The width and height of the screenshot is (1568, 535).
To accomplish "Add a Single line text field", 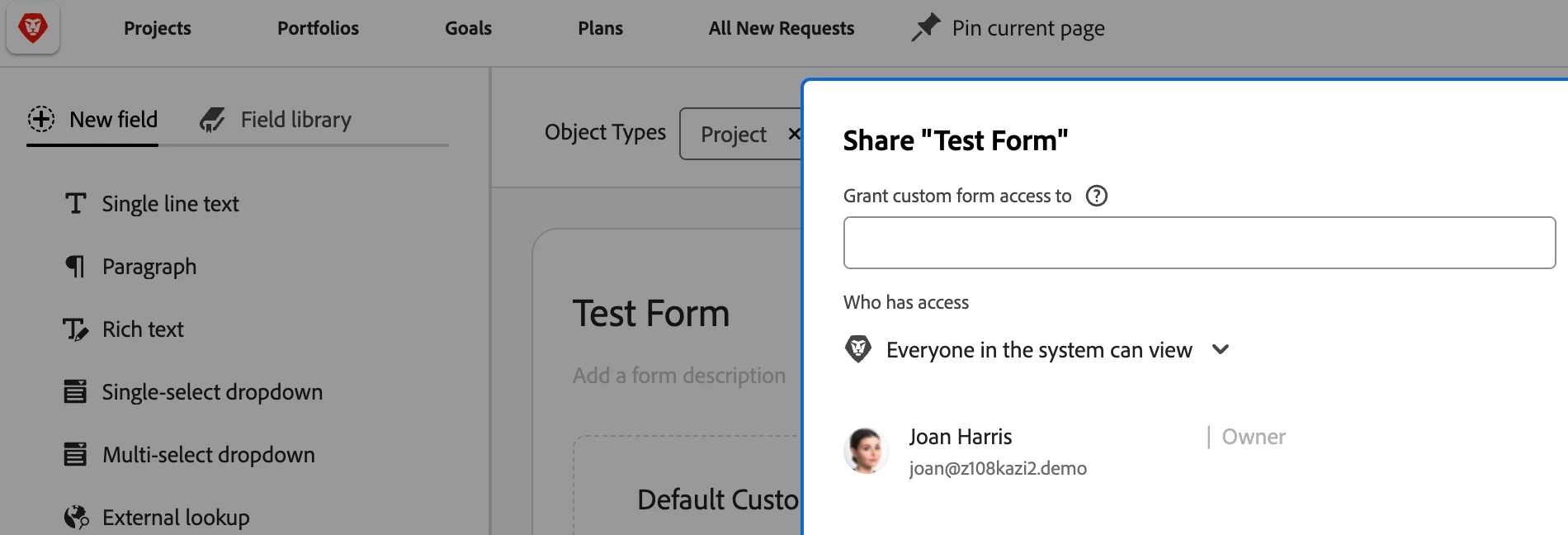I will pos(170,204).
